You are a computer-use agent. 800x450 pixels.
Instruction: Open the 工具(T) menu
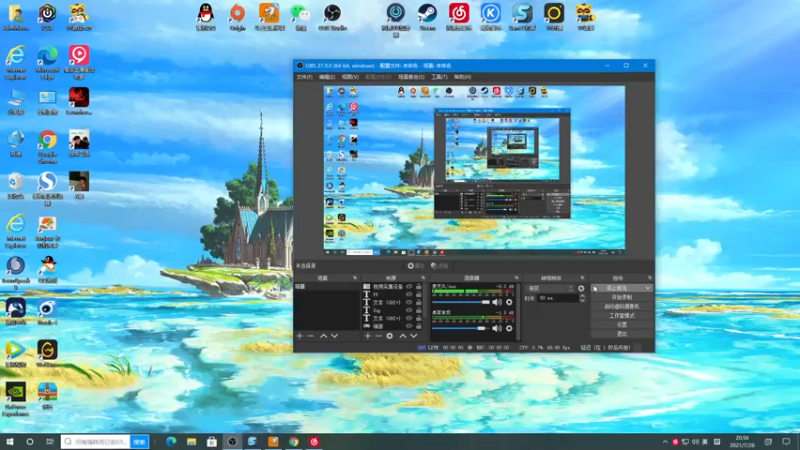[439, 77]
